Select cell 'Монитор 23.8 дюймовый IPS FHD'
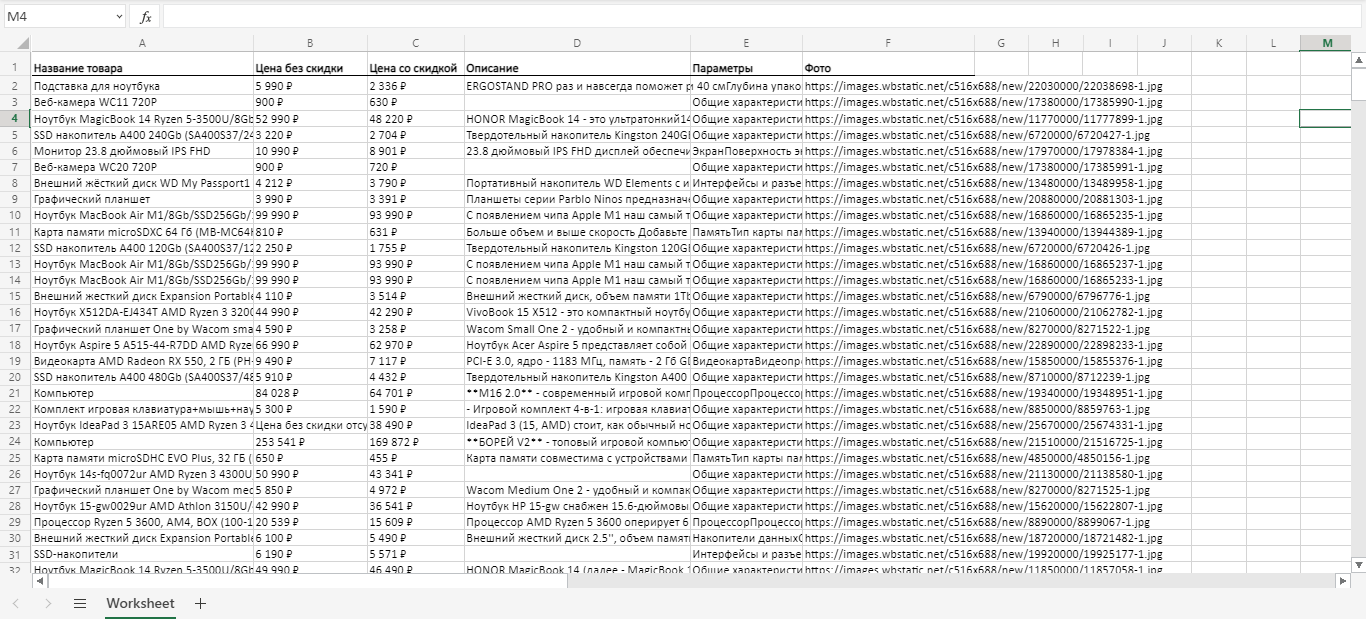 point(142,151)
